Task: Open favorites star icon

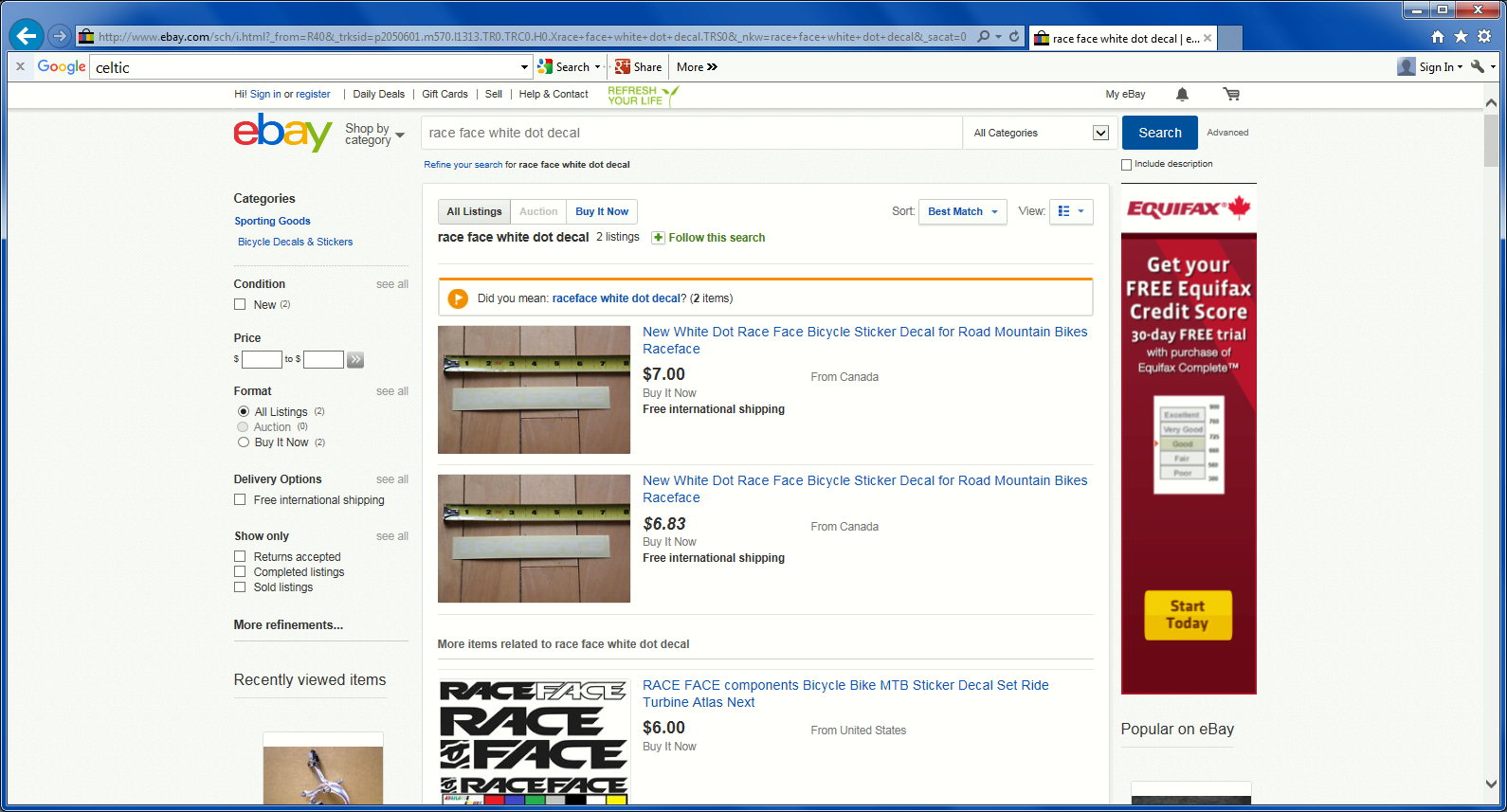Action: tap(1461, 37)
